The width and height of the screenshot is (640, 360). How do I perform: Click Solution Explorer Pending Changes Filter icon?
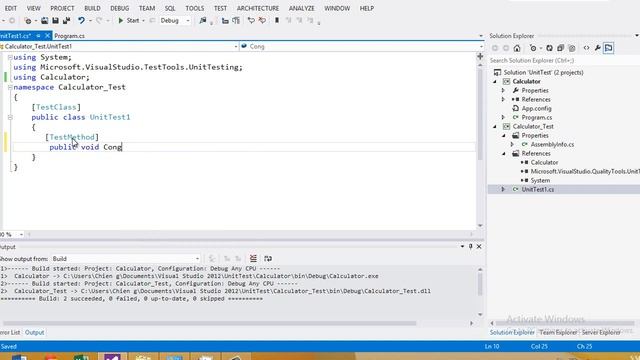coord(533,48)
